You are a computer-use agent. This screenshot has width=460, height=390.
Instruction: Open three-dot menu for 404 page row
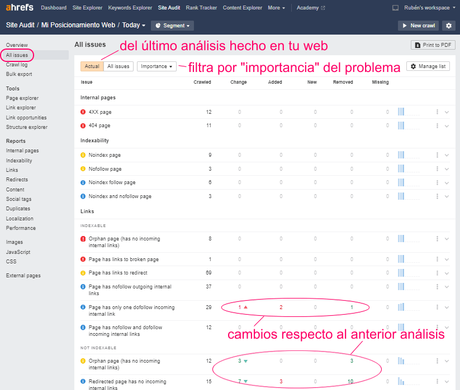pos(437,126)
